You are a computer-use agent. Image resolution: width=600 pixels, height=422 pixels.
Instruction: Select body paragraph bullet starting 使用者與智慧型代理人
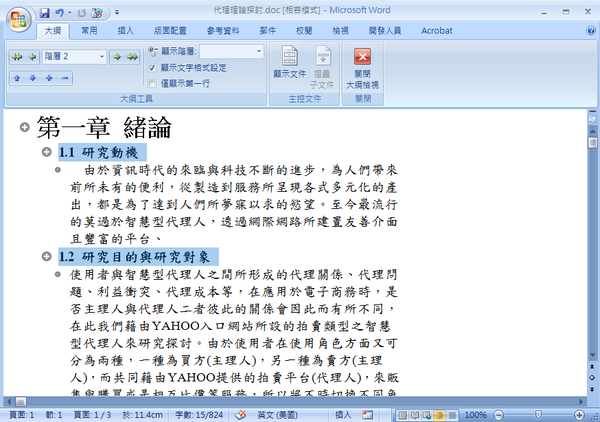[x=58, y=274]
